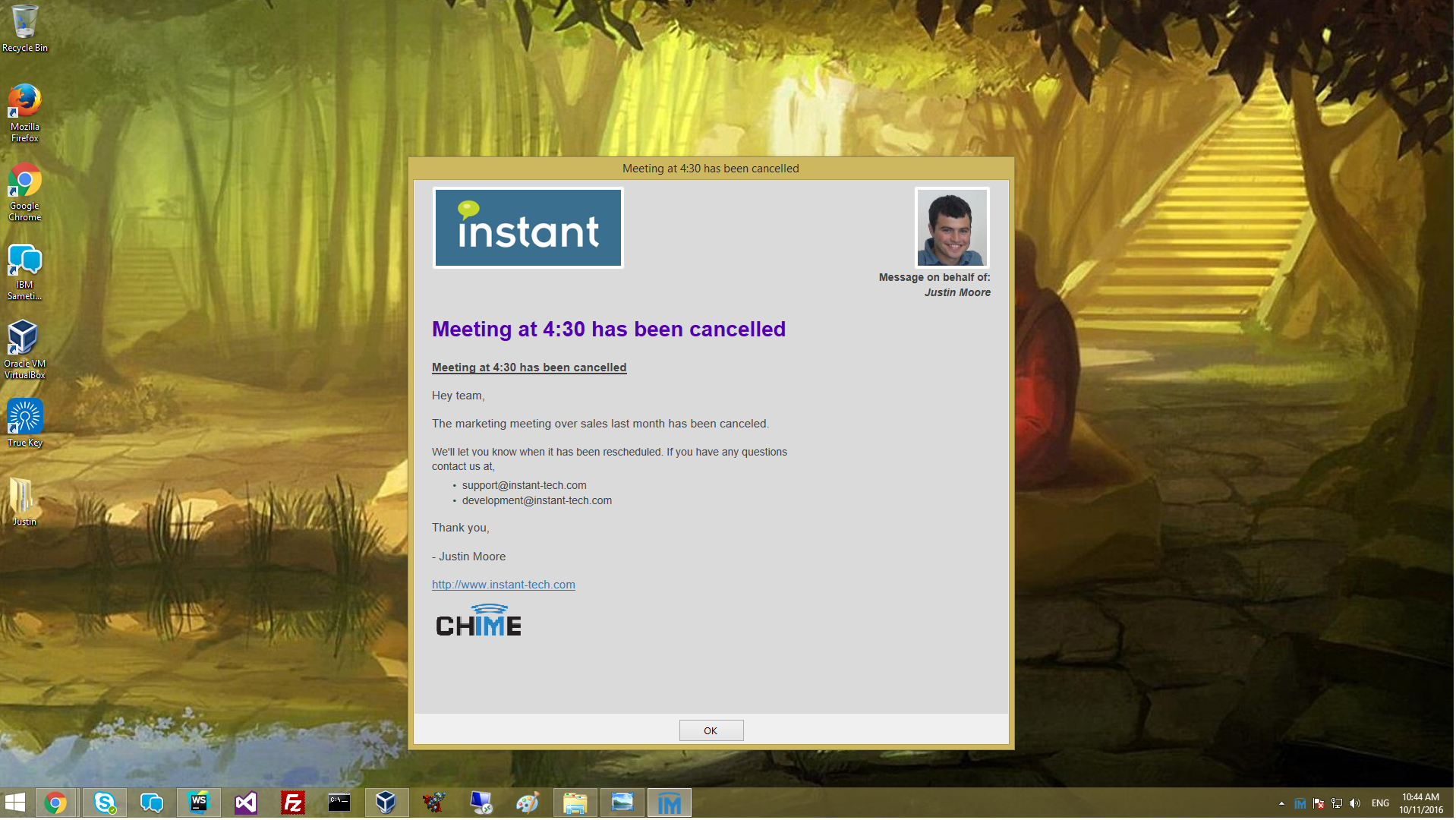1456x820 pixels.
Task: Click the 'Hey team,' greeting line
Action: click(x=459, y=396)
